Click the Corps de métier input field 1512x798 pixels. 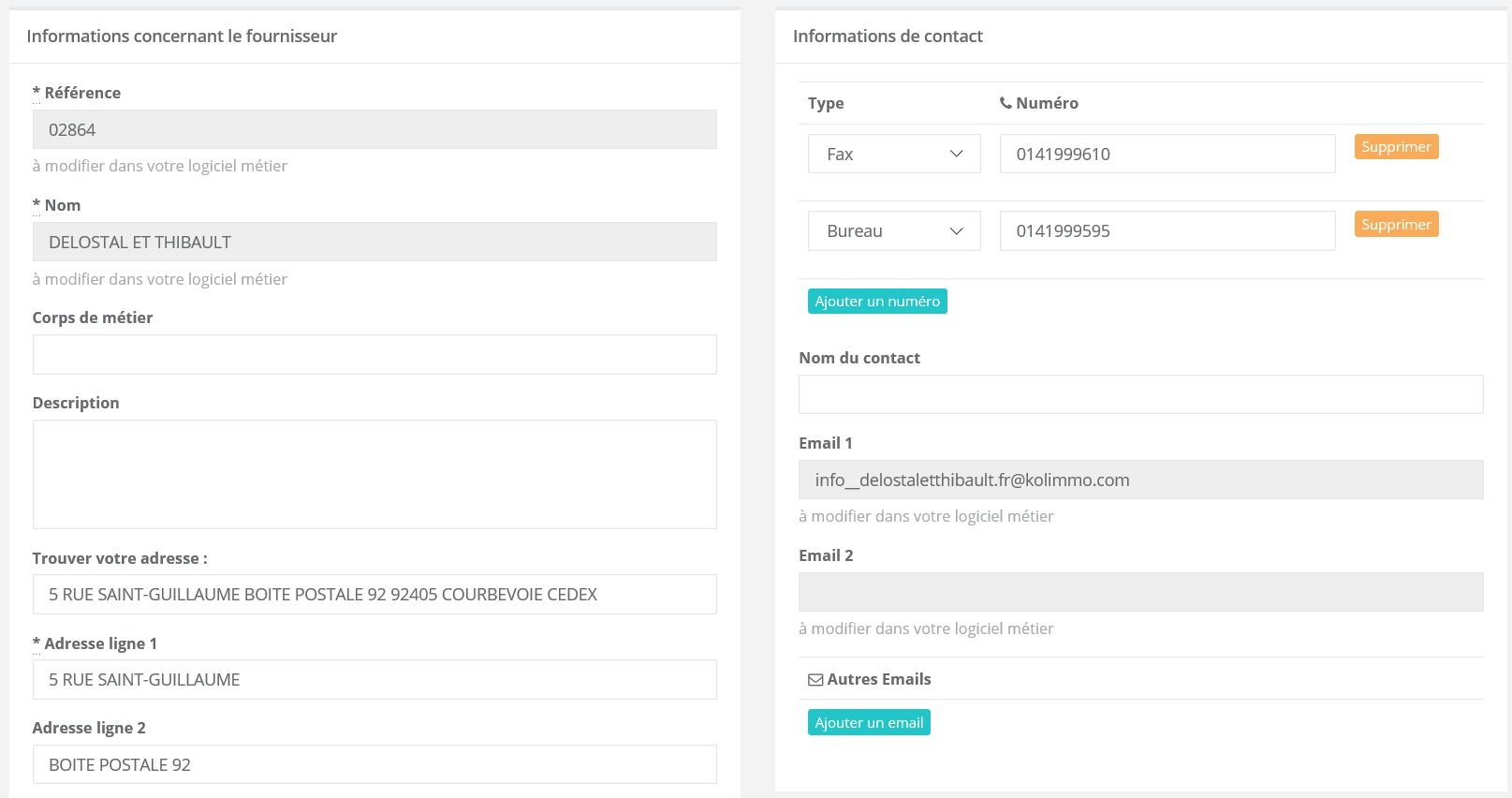coord(374,355)
